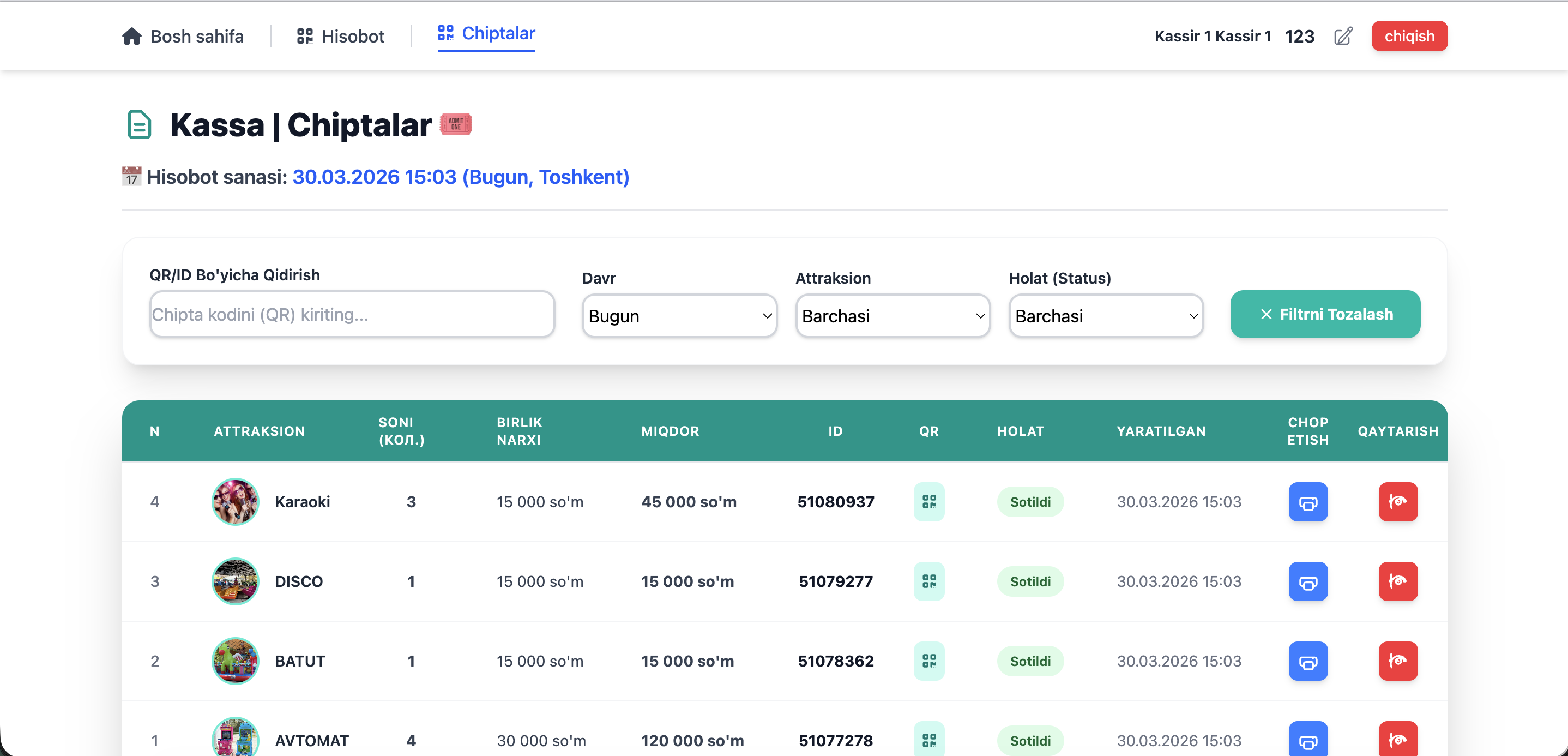The image size is (1568, 756).
Task: Refund the BATUT ticket 51078362
Action: (x=1397, y=661)
